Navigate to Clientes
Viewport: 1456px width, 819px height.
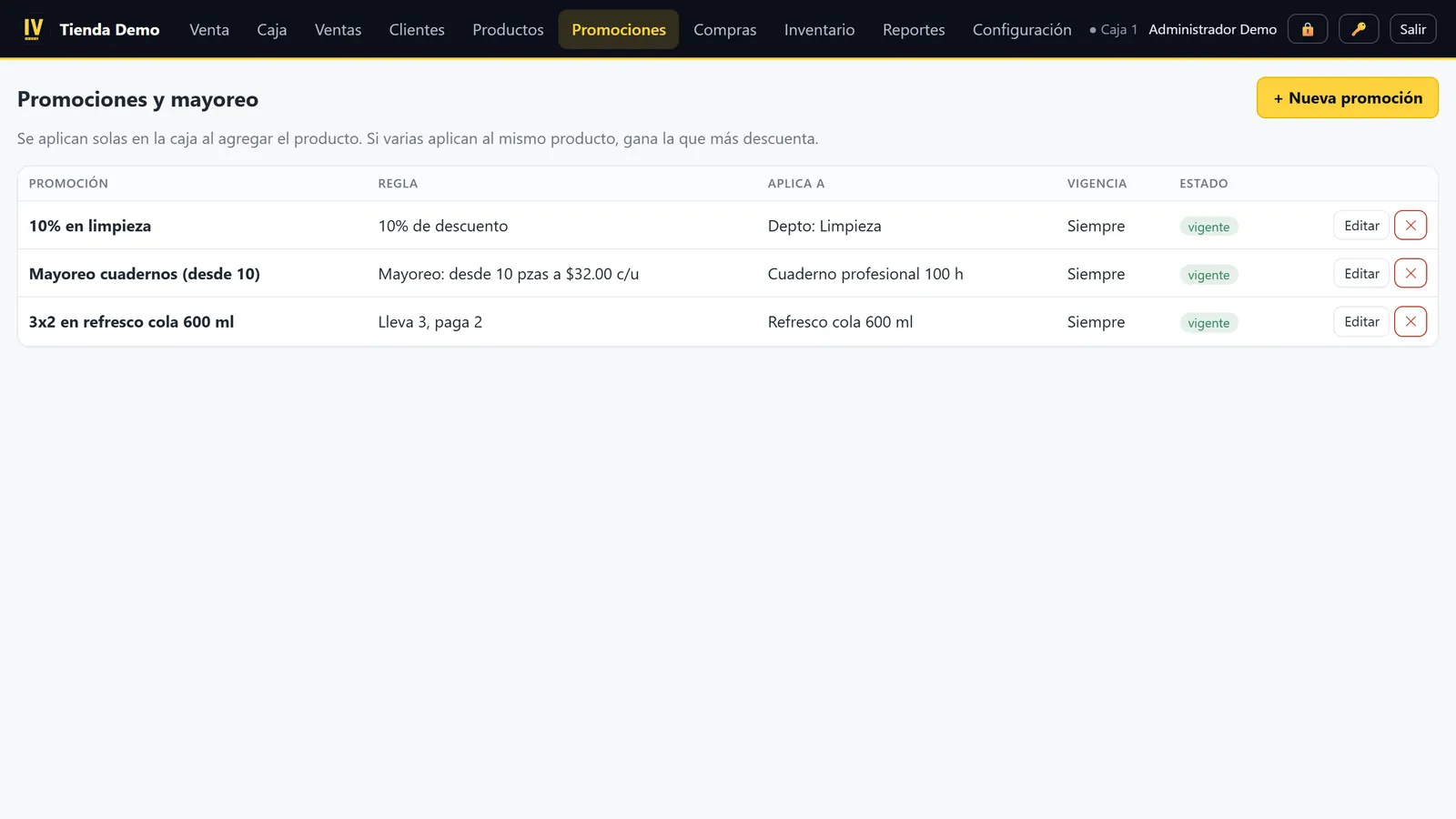[417, 29]
